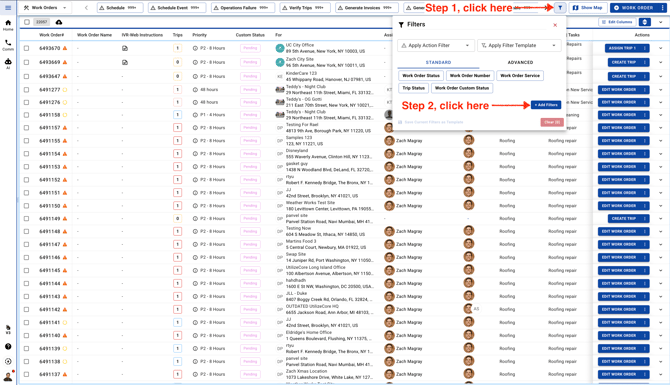Click the Add Filters button
This screenshot has height=385, width=670.
click(546, 105)
